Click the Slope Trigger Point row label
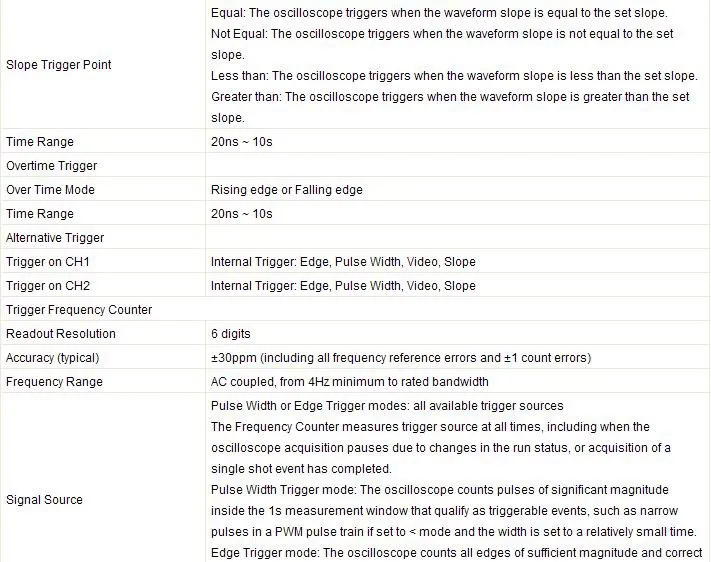Viewport: 711px width, 562px height. point(59,65)
